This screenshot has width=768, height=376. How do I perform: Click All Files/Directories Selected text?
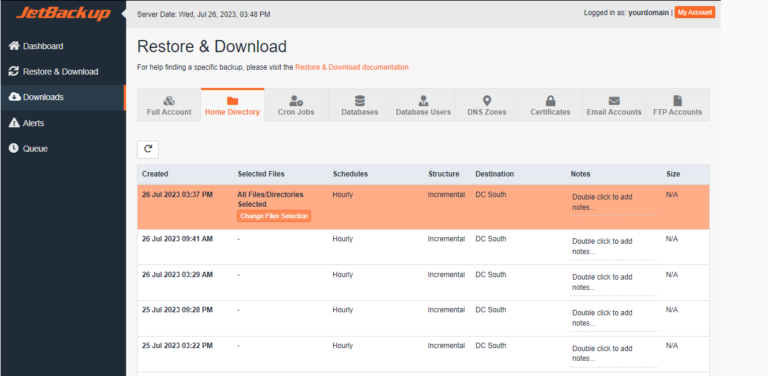coord(270,199)
